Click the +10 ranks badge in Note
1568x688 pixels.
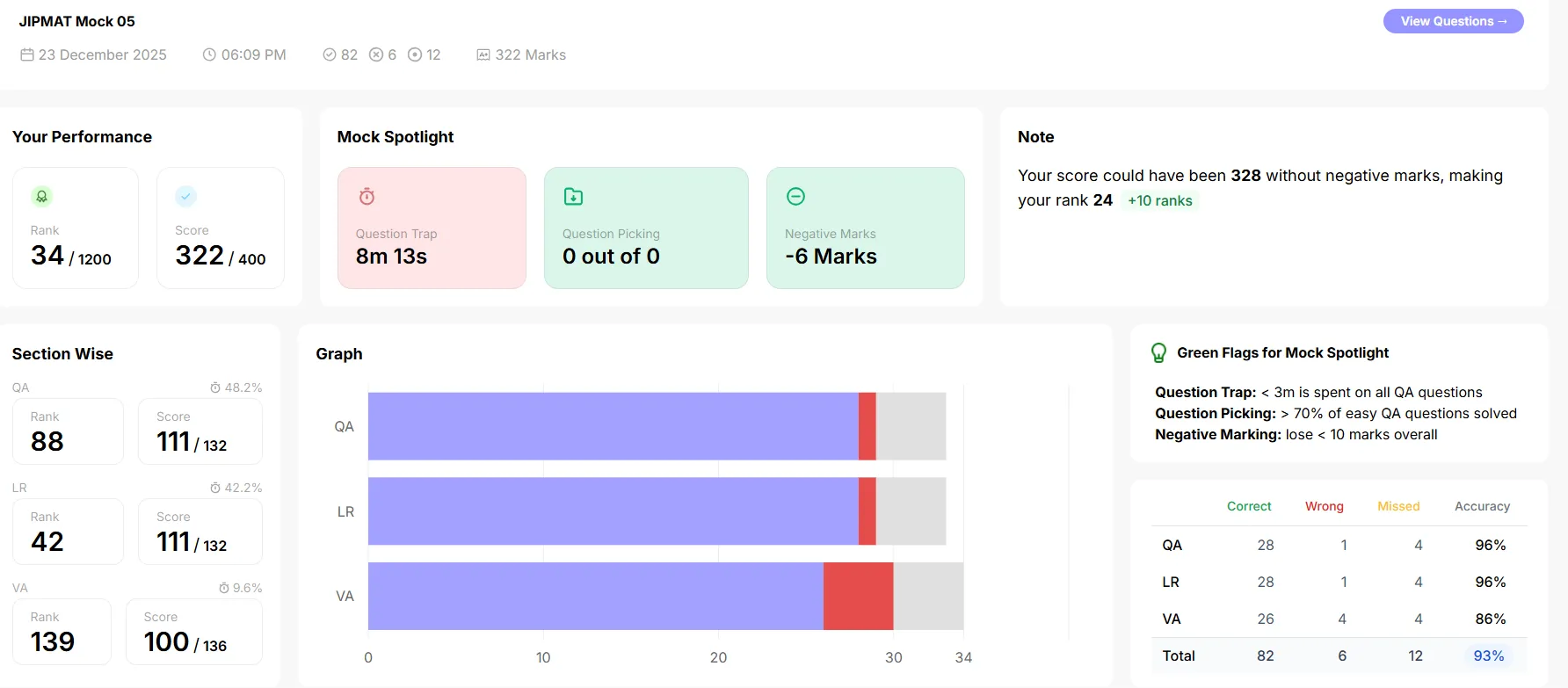click(x=1160, y=200)
